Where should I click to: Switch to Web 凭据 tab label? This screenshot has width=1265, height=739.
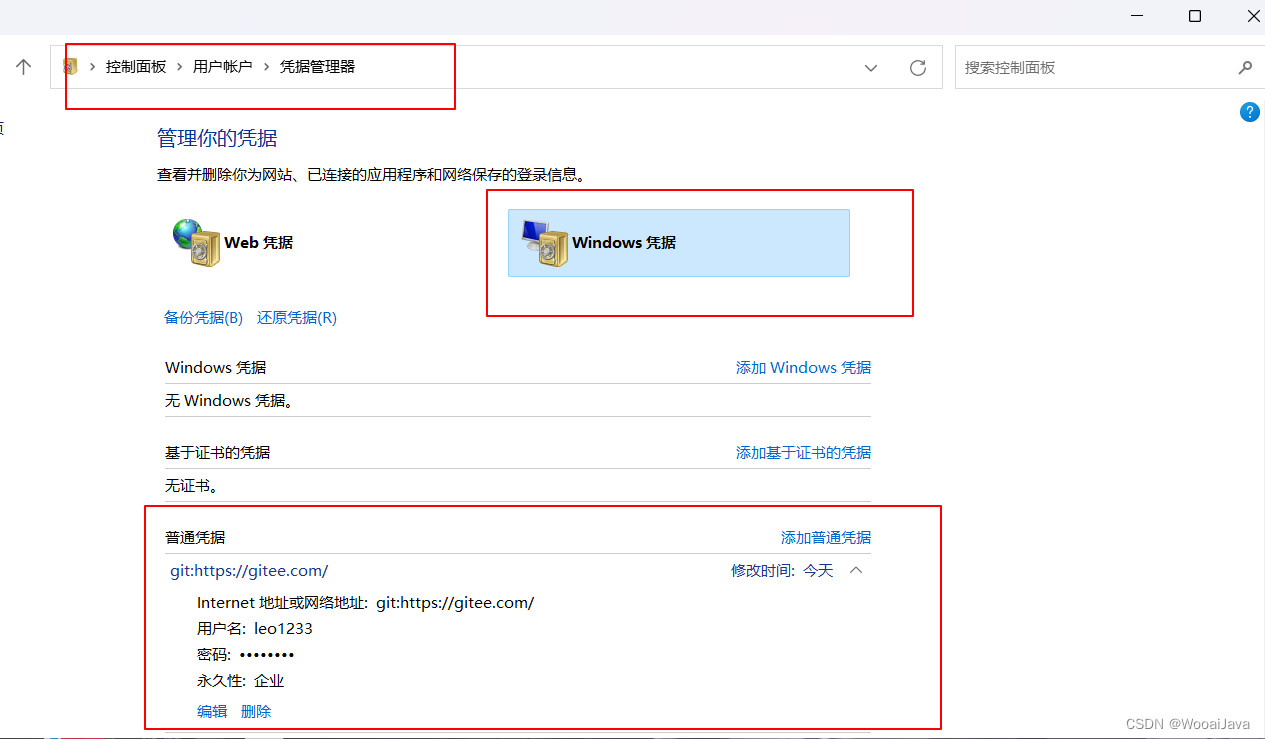(258, 242)
